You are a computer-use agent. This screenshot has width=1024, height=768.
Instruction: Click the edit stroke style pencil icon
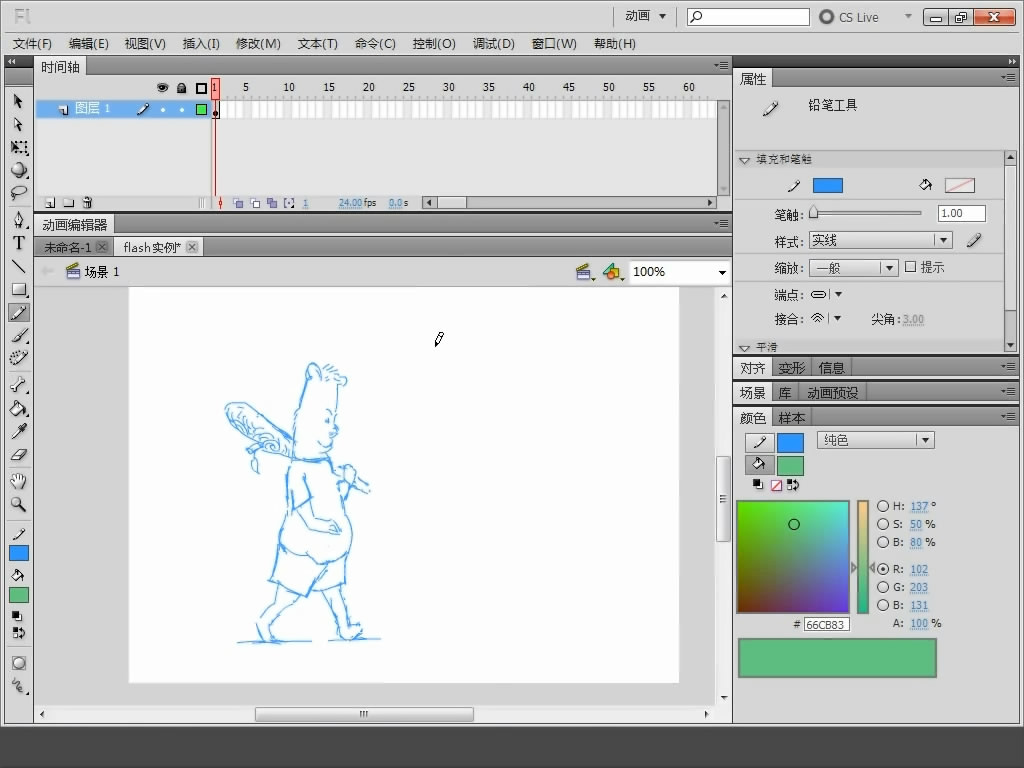[974, 240]
